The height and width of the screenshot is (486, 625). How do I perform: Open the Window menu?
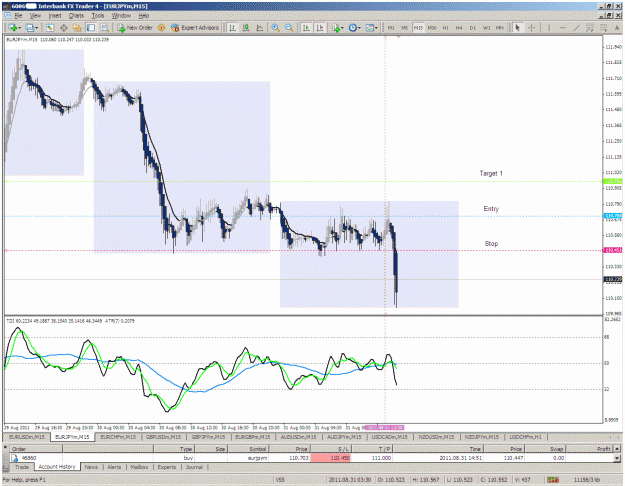click(x=121, y=16)
